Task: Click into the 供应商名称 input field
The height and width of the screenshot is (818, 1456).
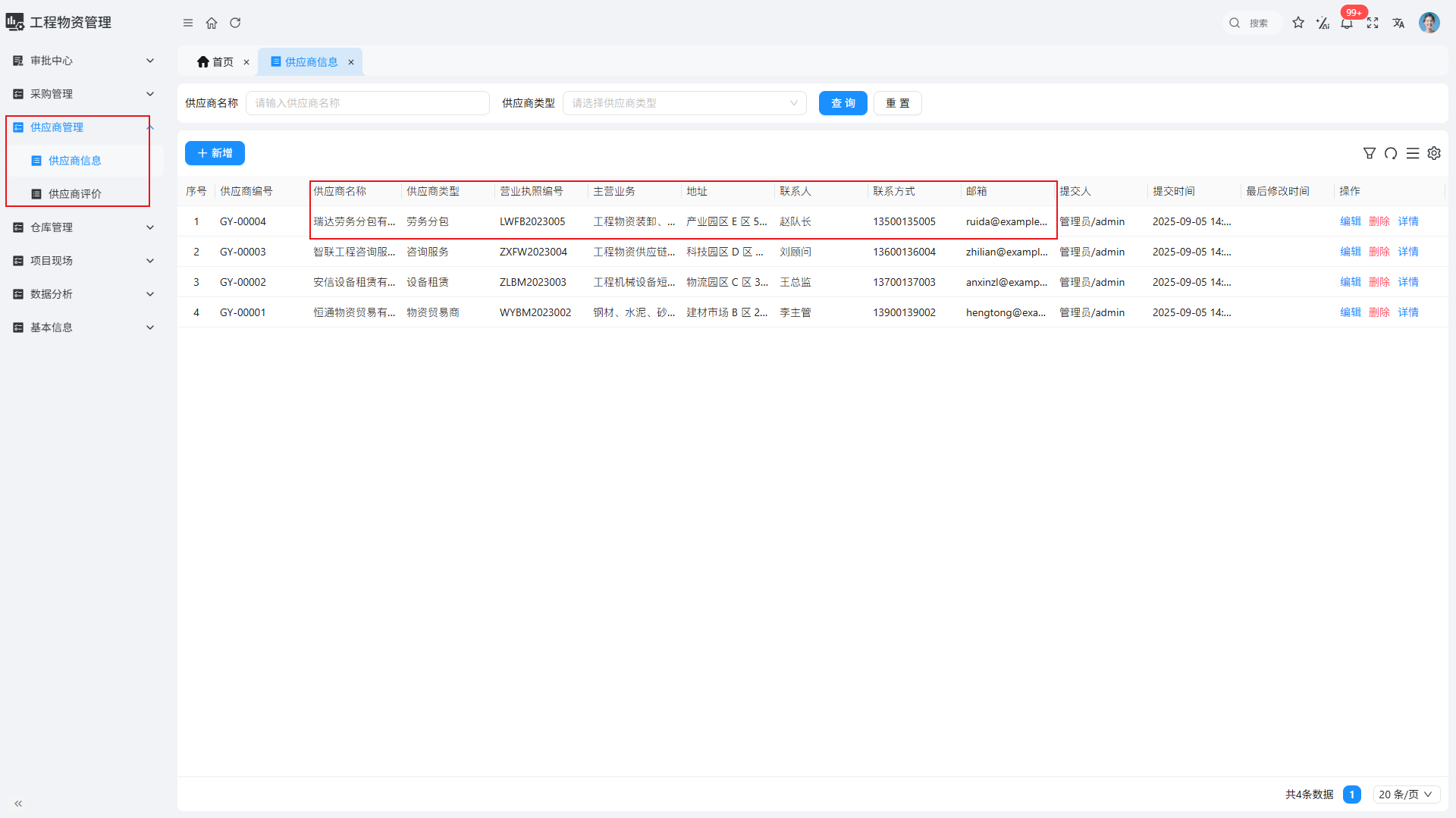Action: point(368,103)
